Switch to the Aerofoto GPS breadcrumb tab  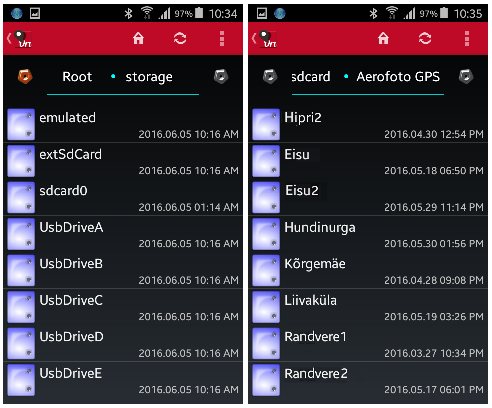point(398,77)
